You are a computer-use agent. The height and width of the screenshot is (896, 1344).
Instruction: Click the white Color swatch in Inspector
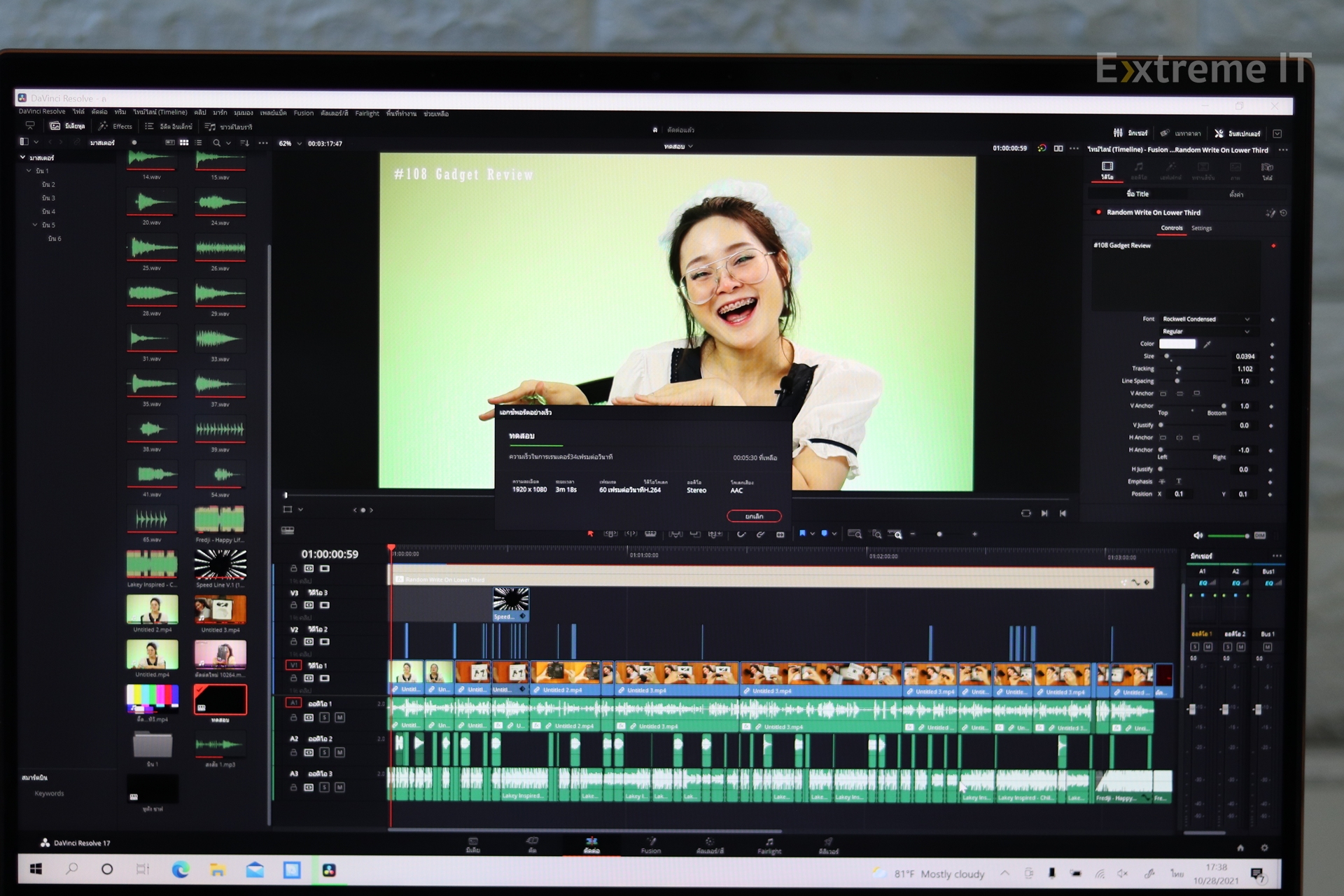coord(1177,344)
